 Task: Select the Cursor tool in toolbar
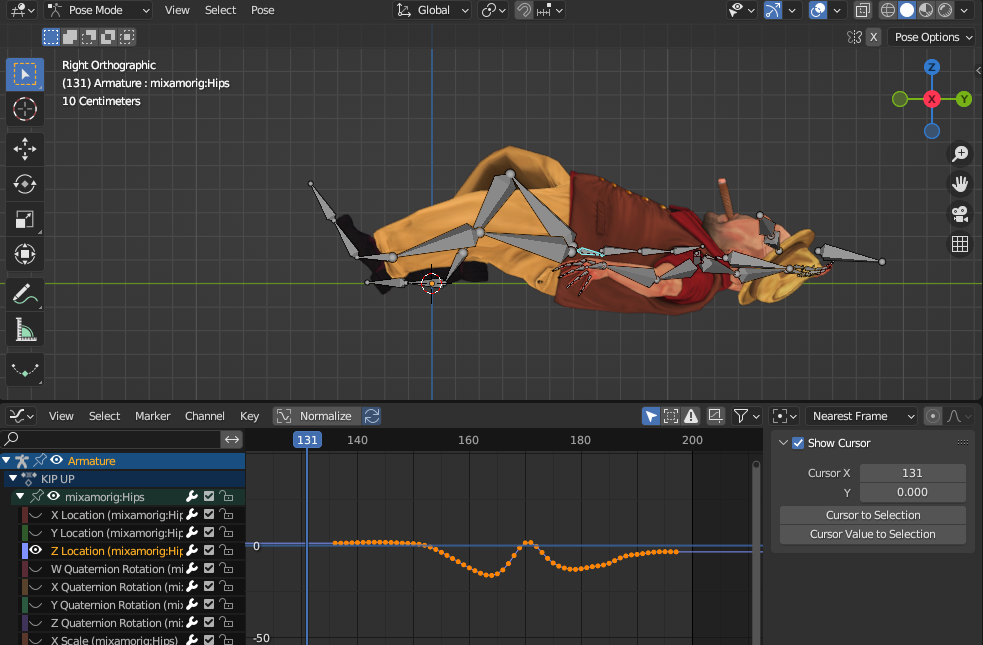25,109
